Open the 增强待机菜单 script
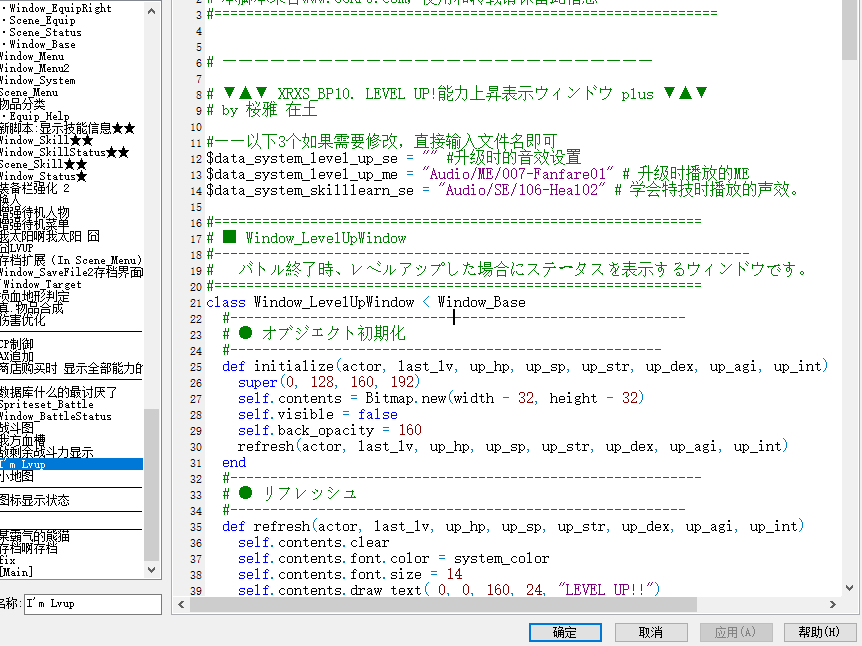This screenshot has height=646, width=862. (x=35, y=224)
